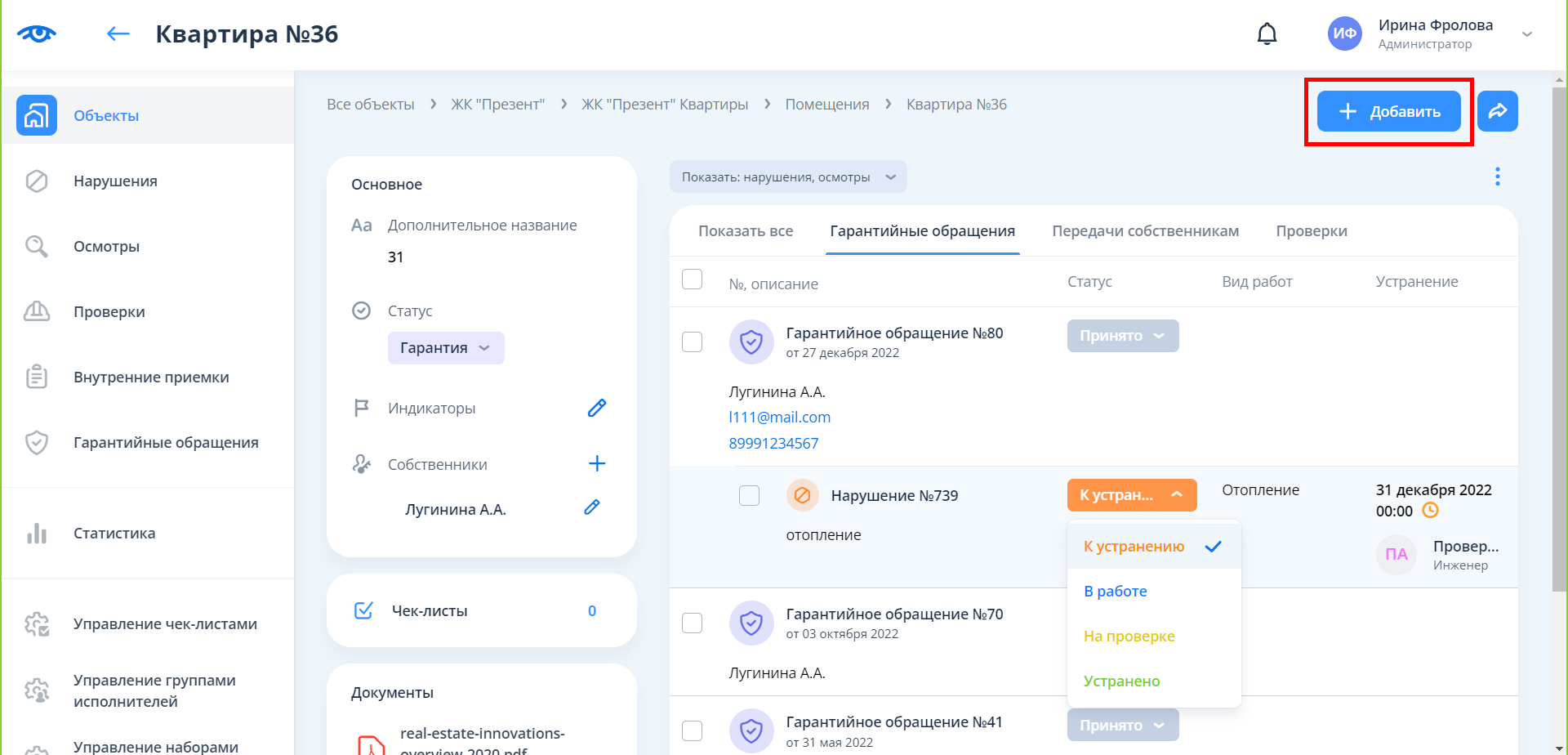Image resolution: width=1568 pixels, height=755 pixels.
Task: Click the share arrow icon button
Action: (x=1497, y=111)
